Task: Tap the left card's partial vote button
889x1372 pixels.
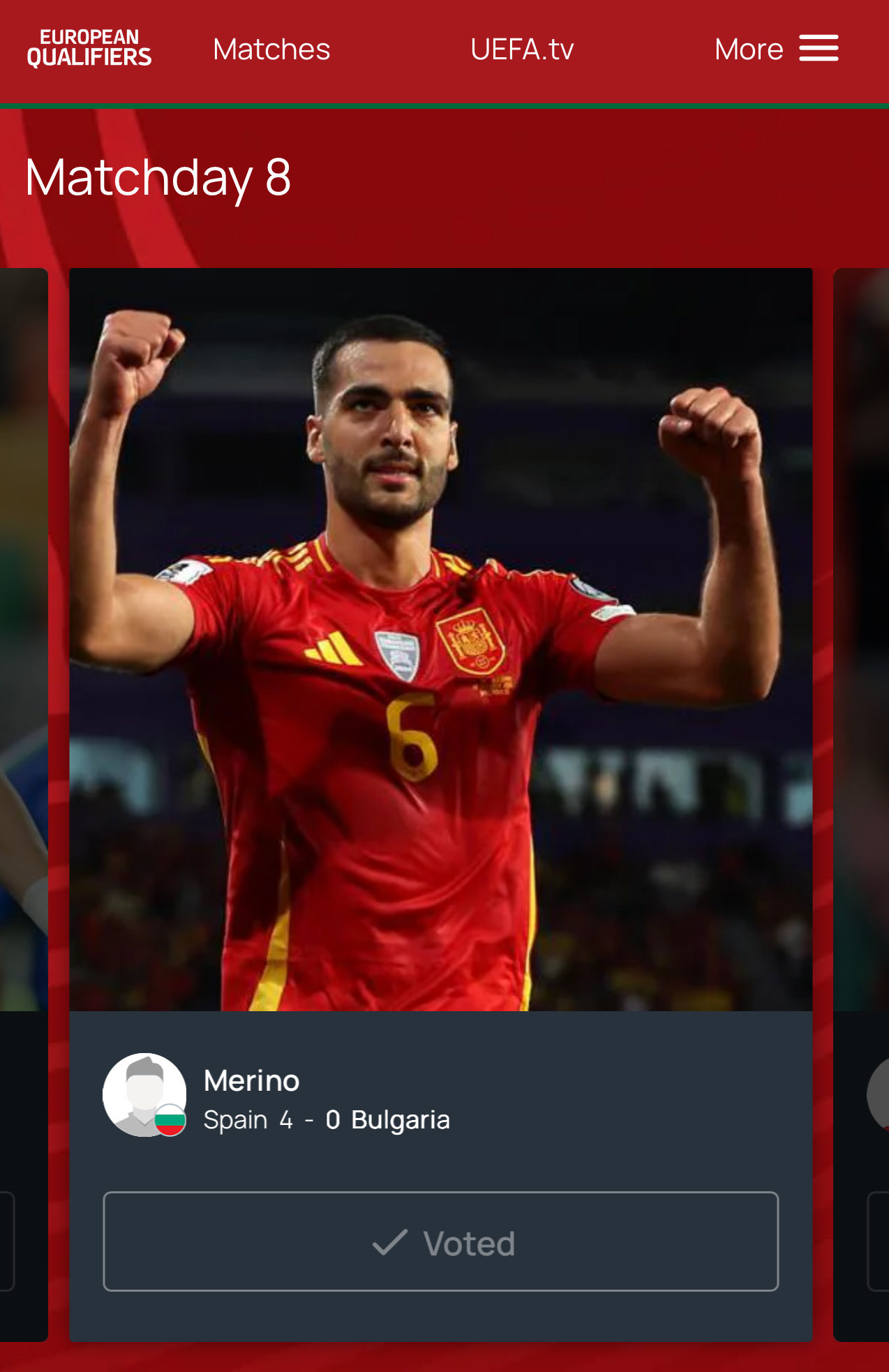Action: tap(7, 1241)
